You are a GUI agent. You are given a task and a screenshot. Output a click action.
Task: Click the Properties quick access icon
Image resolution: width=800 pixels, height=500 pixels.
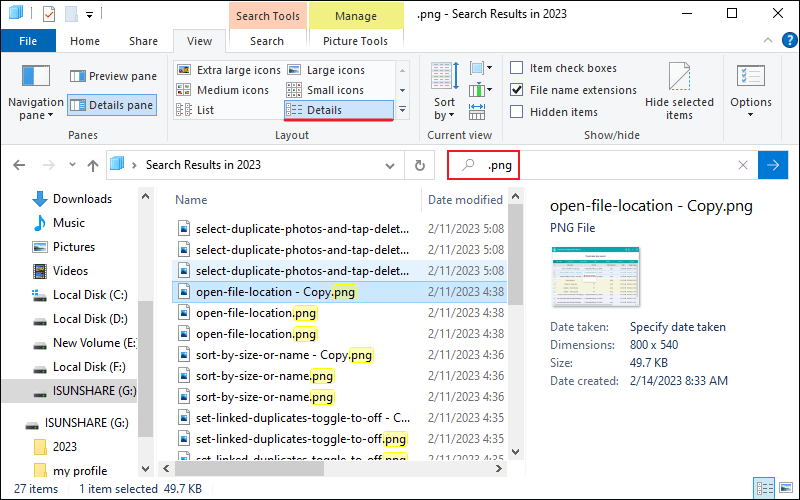pyautogui.click(x=48, y=14)
